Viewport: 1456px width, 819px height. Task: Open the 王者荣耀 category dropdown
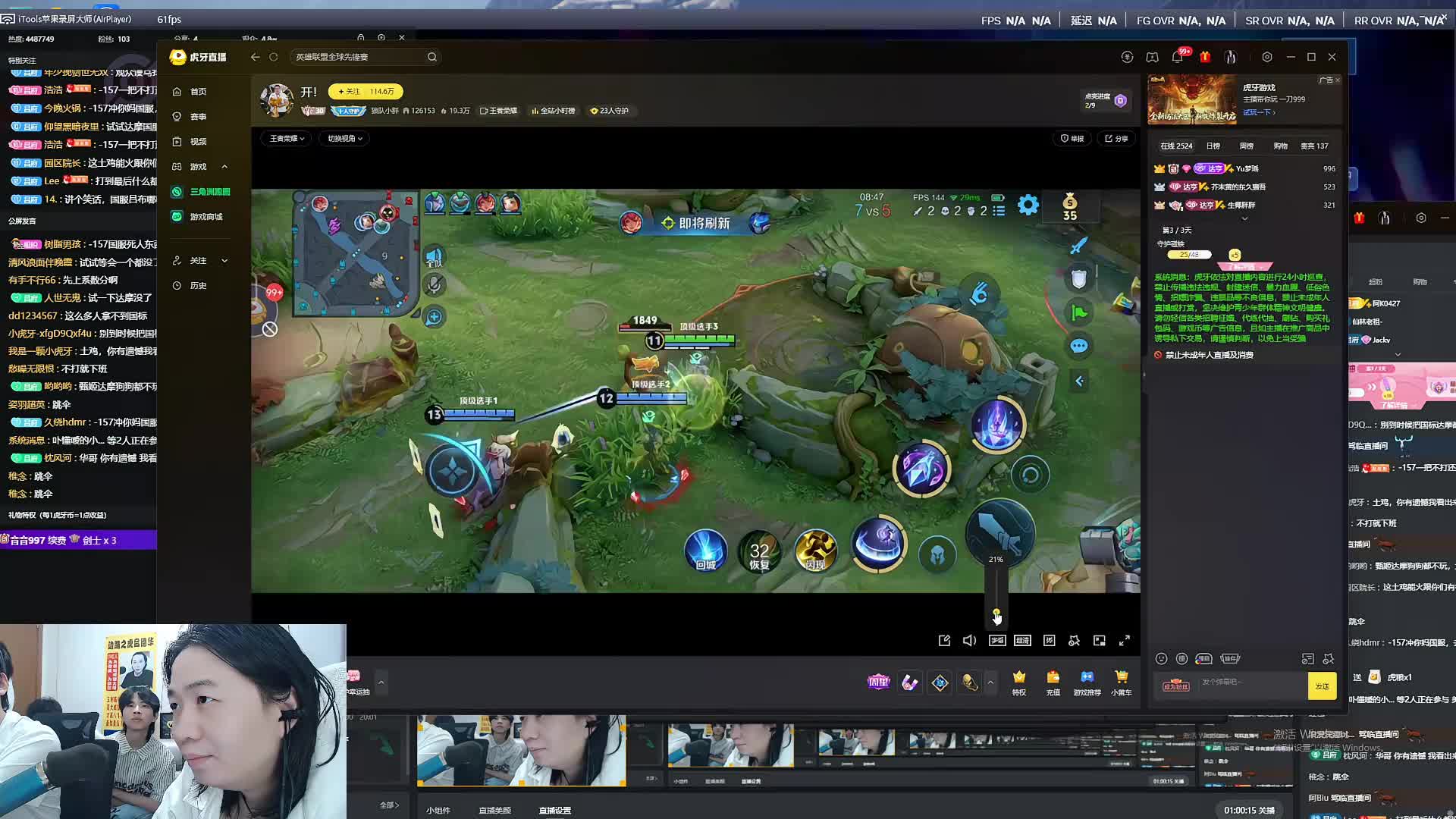tap(287, 138)
